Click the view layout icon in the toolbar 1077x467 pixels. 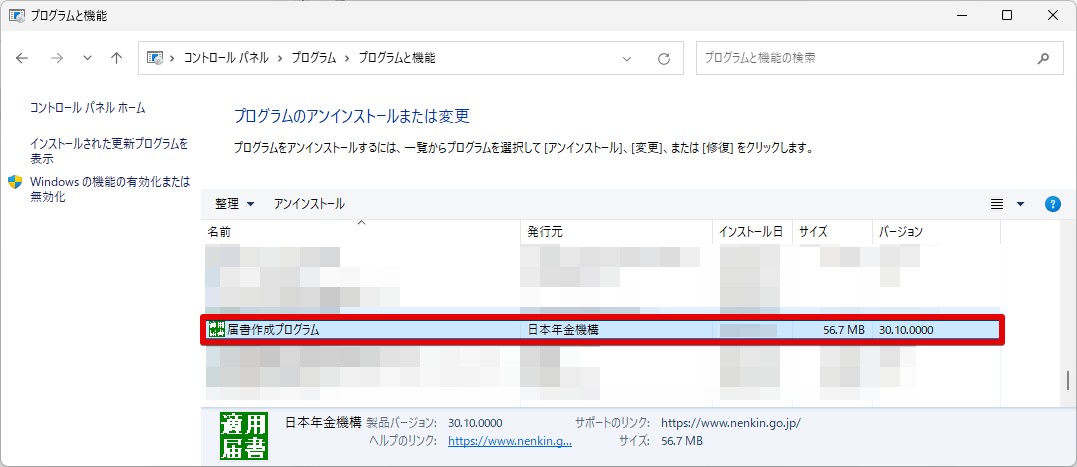tap(997, 204)
